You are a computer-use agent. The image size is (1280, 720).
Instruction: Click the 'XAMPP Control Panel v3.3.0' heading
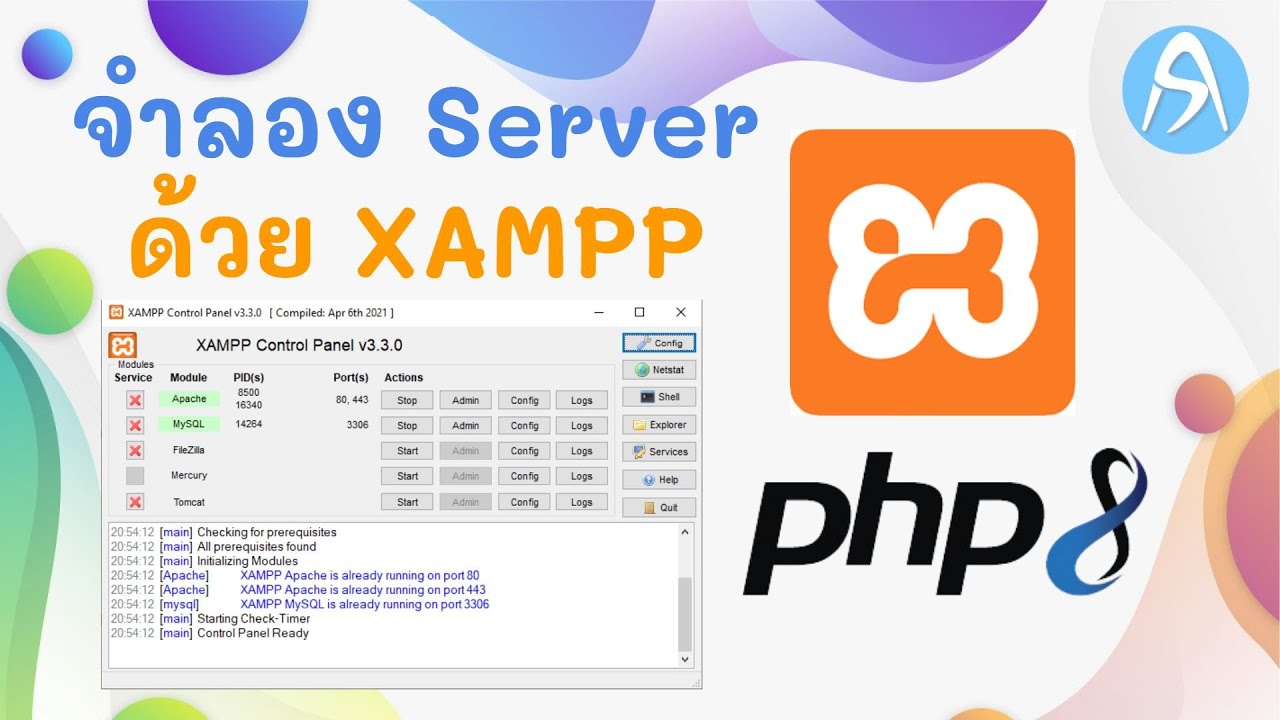click(x=300, y=345)
